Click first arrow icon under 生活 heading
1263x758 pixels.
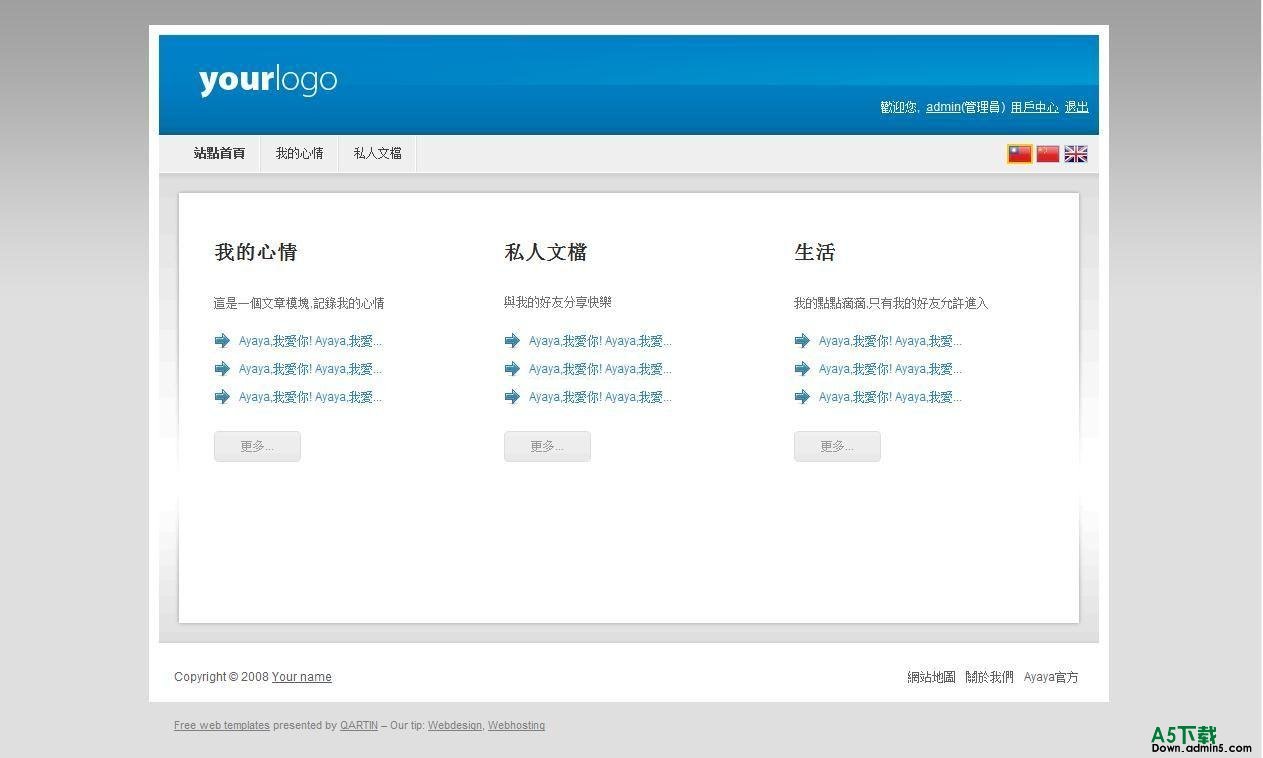pos(802,341)
